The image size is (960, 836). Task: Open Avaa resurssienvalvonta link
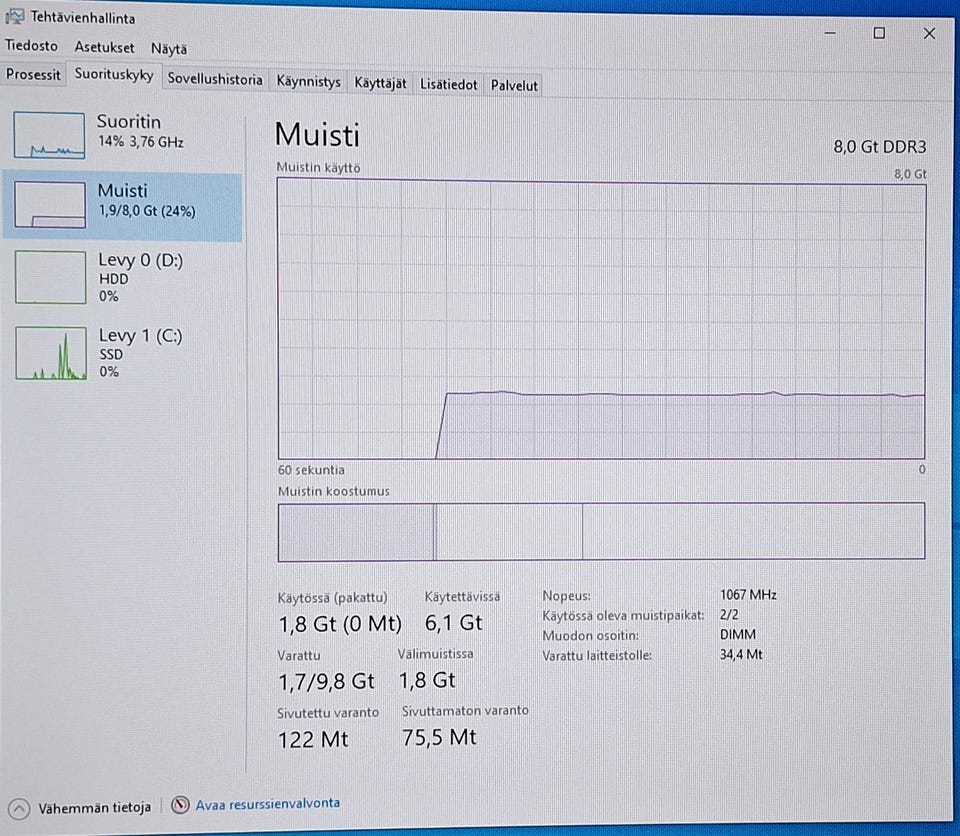268,804
